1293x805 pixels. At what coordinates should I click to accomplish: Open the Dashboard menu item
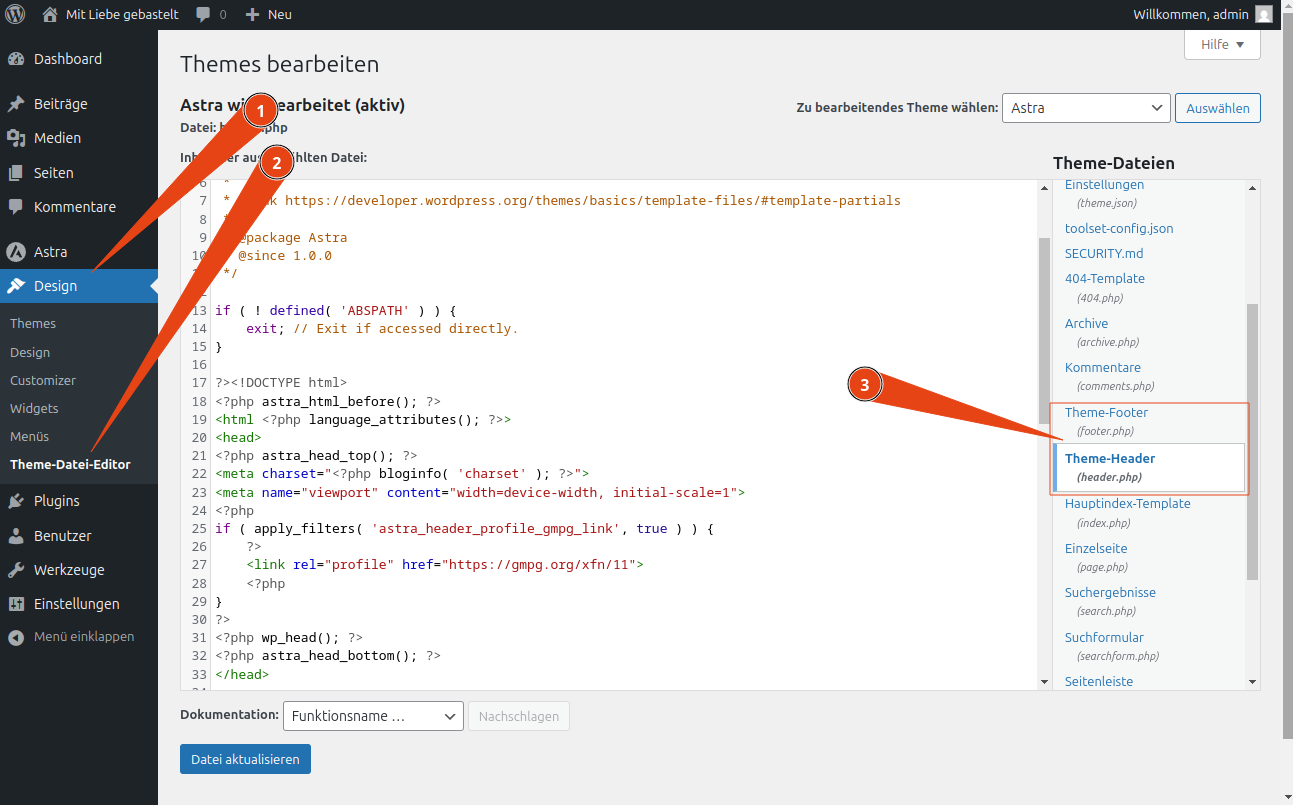(79, 59)
